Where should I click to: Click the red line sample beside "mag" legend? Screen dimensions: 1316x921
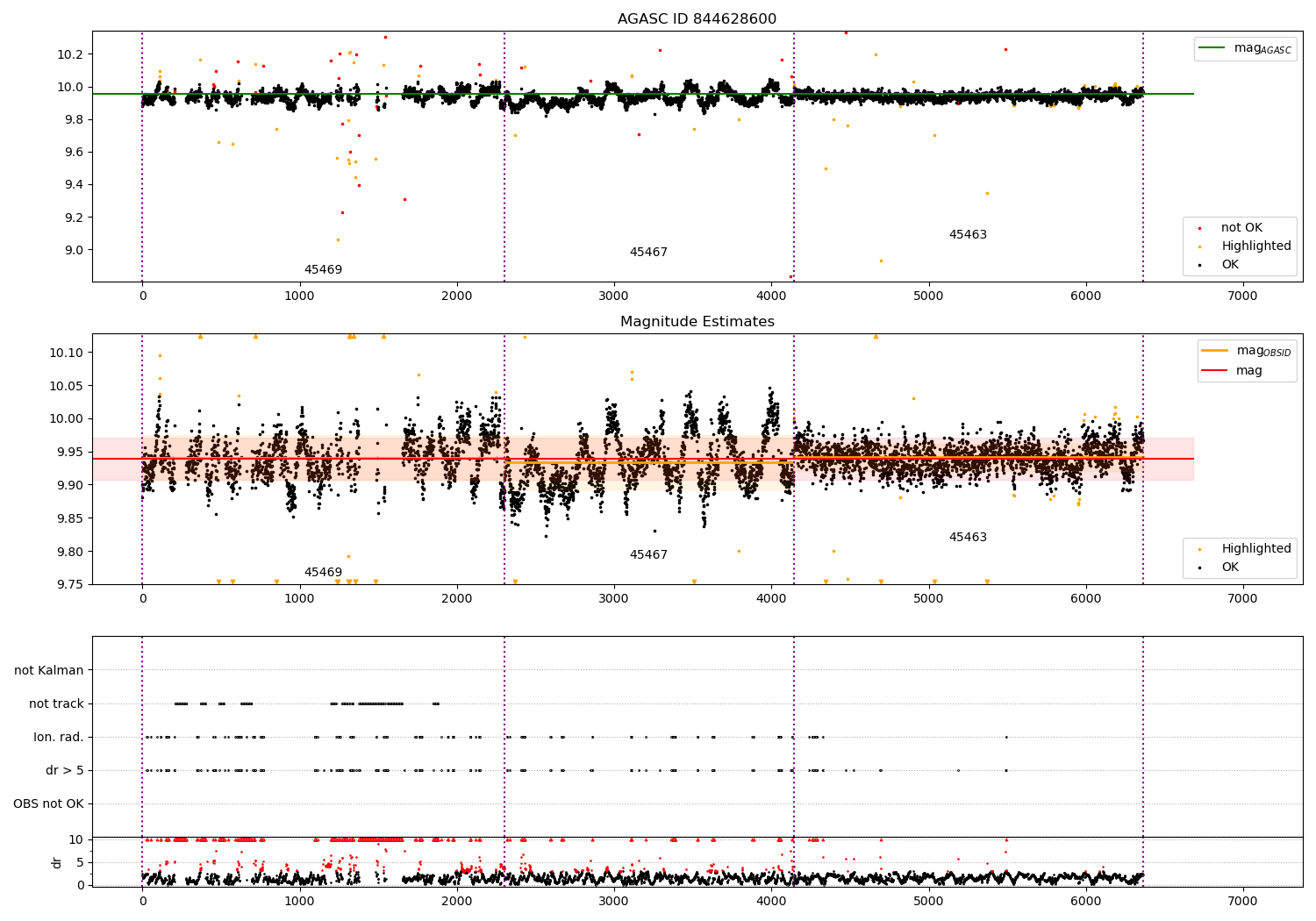(x=1214, y=371)
